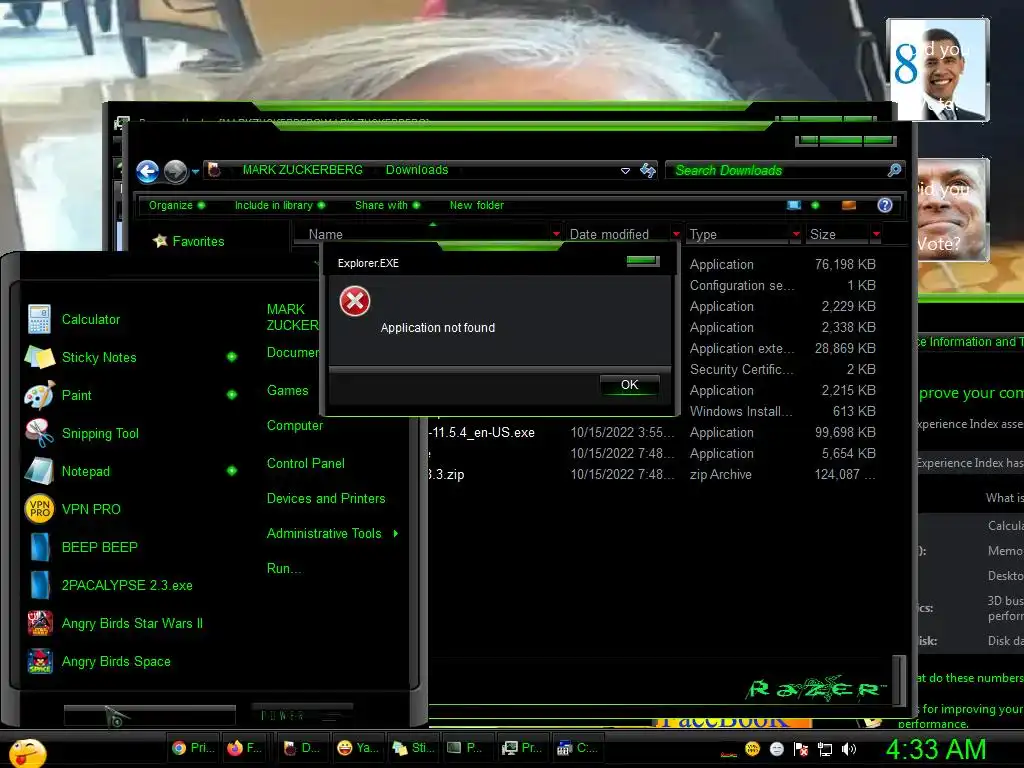Expand Sticky Notes jump list arrow
The image size is (1024, 768).
pos(231,357)
